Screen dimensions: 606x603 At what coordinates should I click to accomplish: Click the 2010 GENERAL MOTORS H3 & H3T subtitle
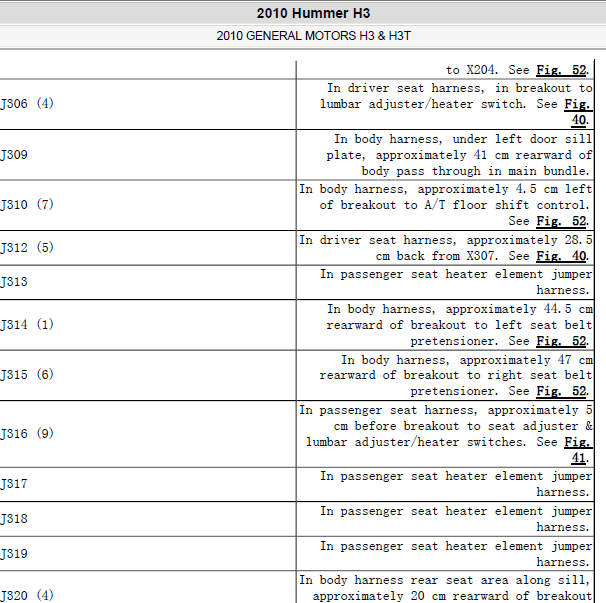click(313, 36)
